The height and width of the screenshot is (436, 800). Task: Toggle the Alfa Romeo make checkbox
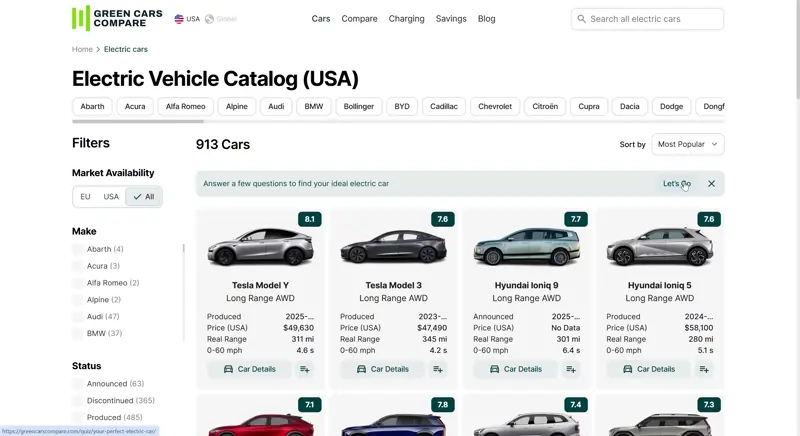click(x=78, y=283)
